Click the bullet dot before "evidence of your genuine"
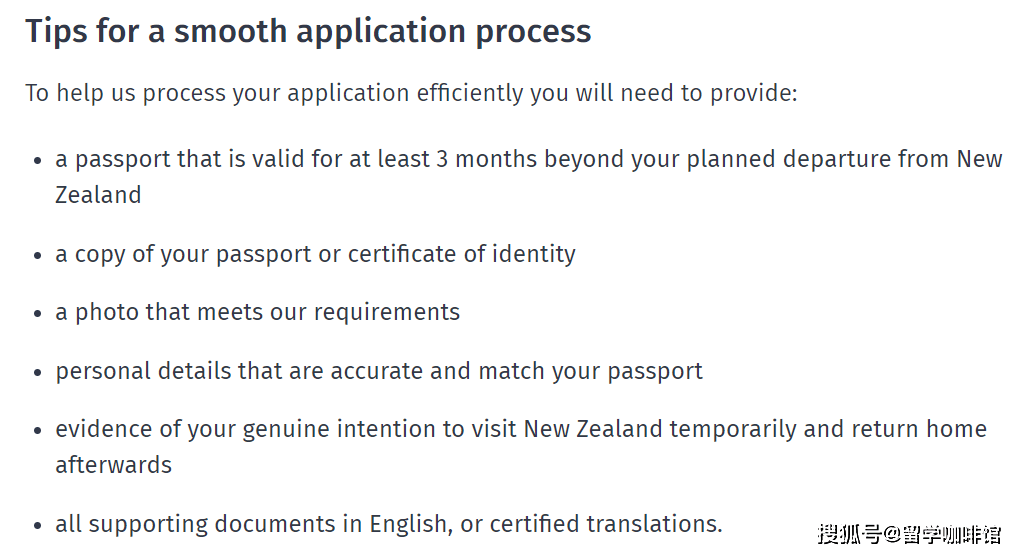 coord(37,430)
